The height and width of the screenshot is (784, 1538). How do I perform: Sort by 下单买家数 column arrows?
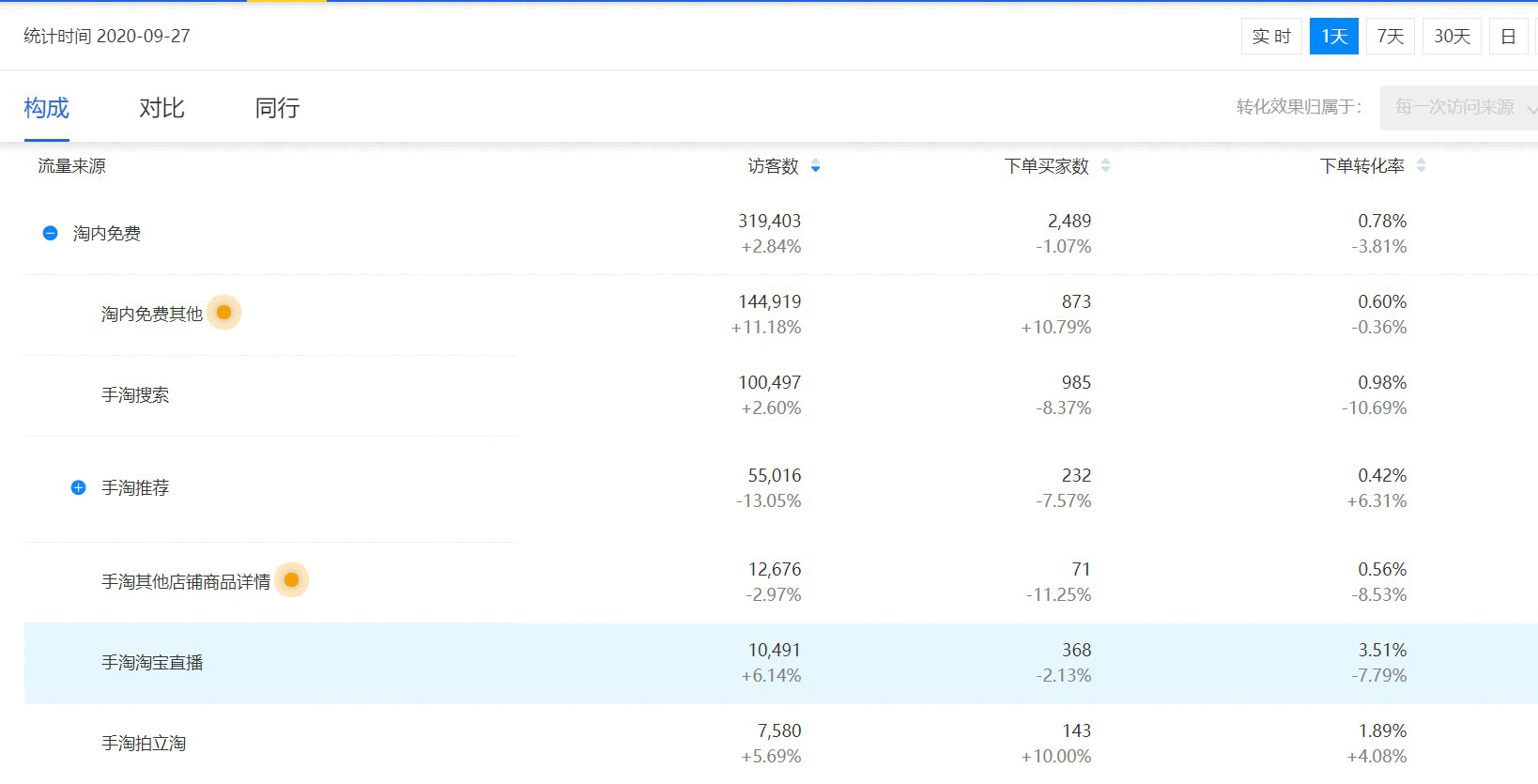1105,166
